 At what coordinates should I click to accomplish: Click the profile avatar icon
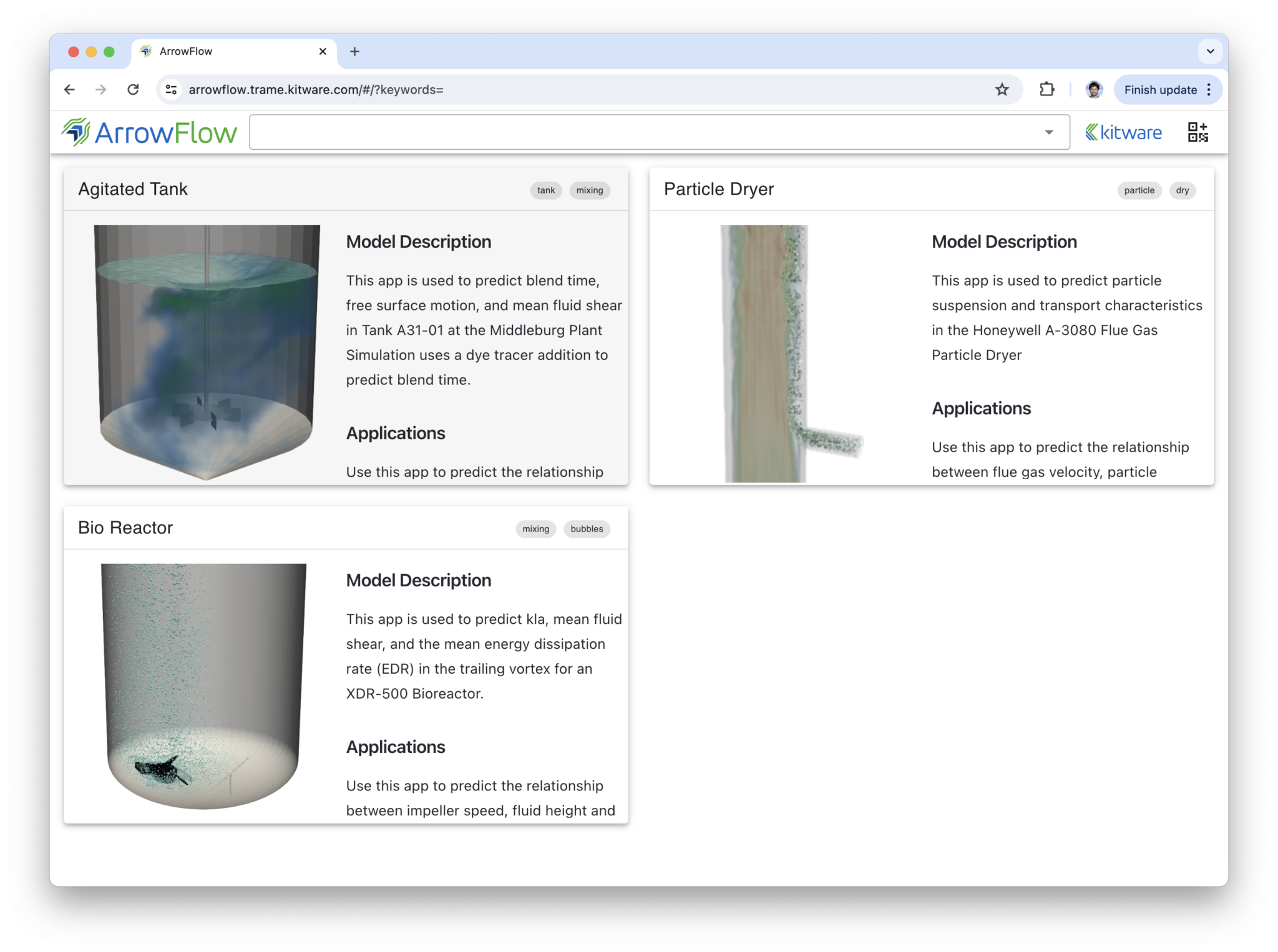(1094, 89)
